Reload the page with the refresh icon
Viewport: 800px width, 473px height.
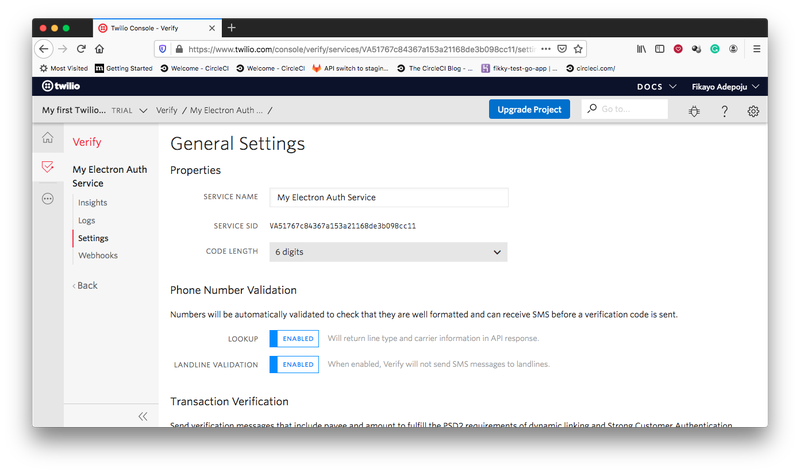coord(81,49)
